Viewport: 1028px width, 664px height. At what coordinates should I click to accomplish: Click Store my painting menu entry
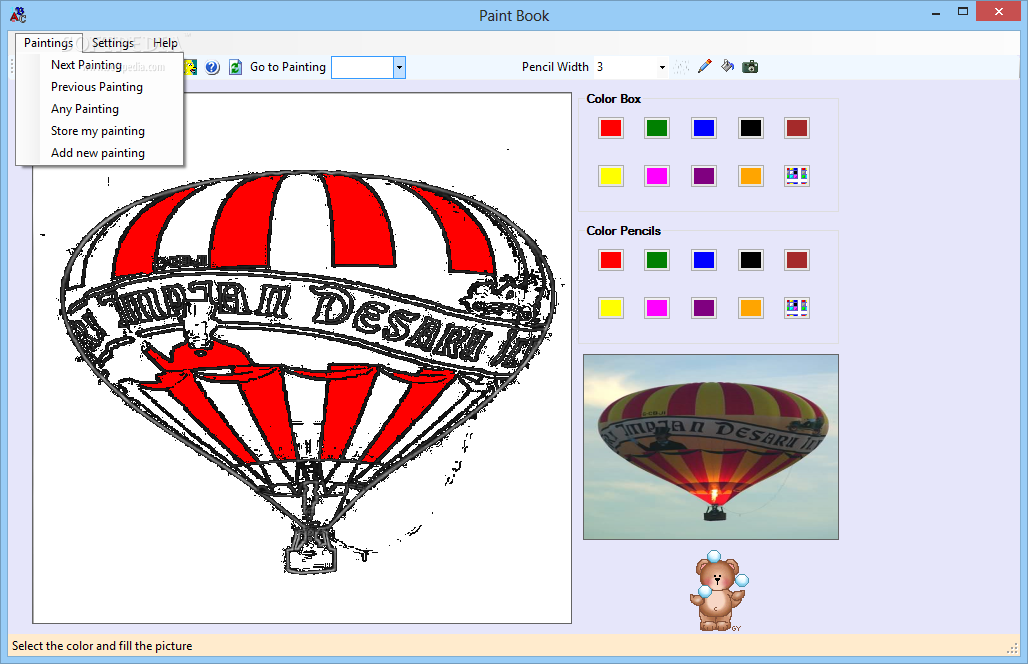99,130
